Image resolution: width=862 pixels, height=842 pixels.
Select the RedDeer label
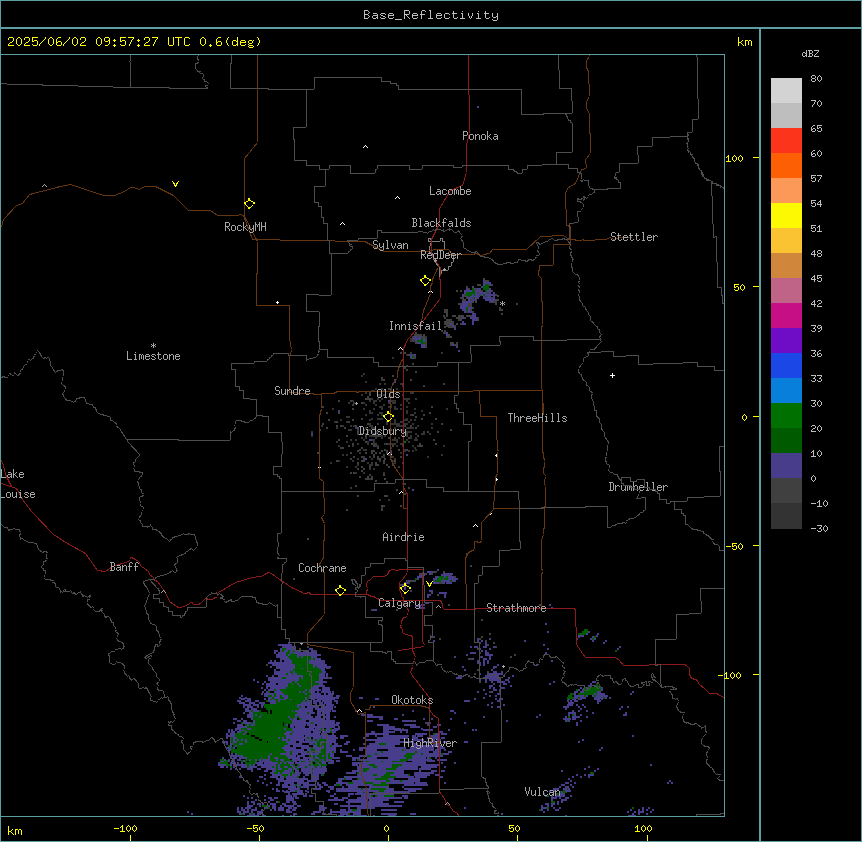click(440, 255)
